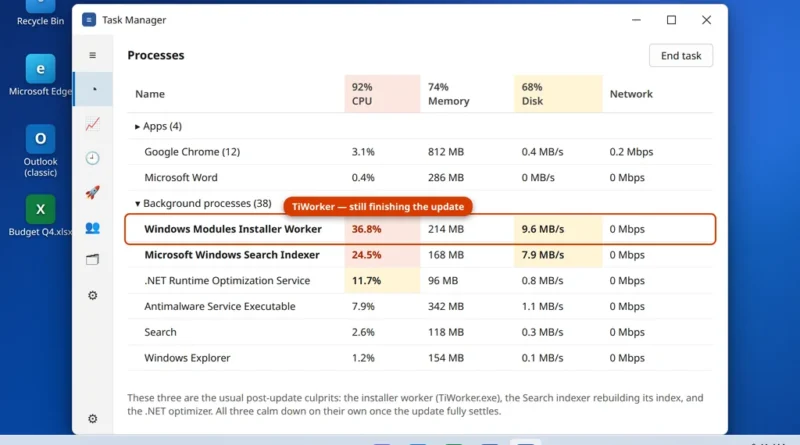Collapse the Background processes (38) group
800x445 pixels.
(137, 204)
